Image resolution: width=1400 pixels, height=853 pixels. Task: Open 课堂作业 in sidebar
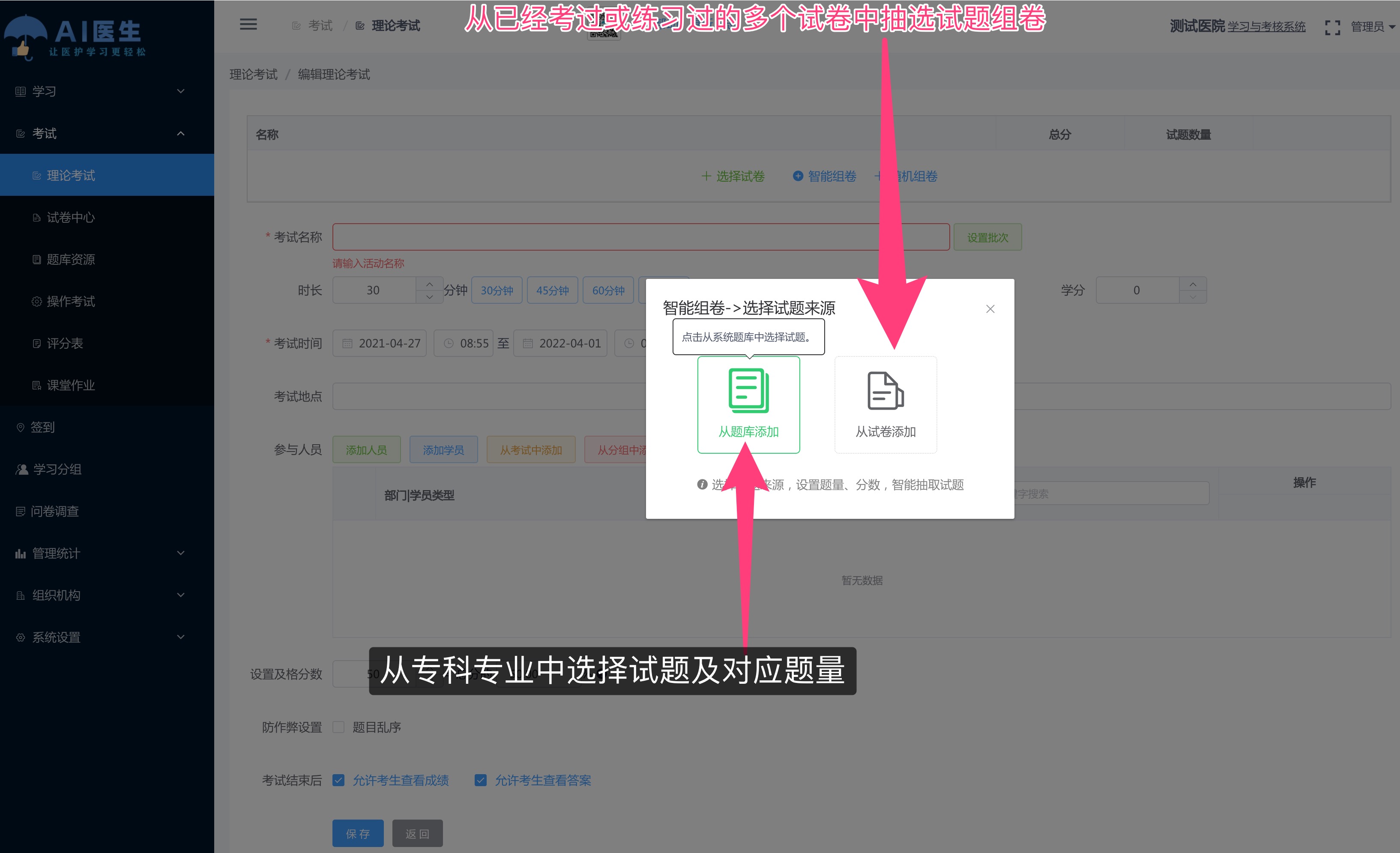[107, 385]
